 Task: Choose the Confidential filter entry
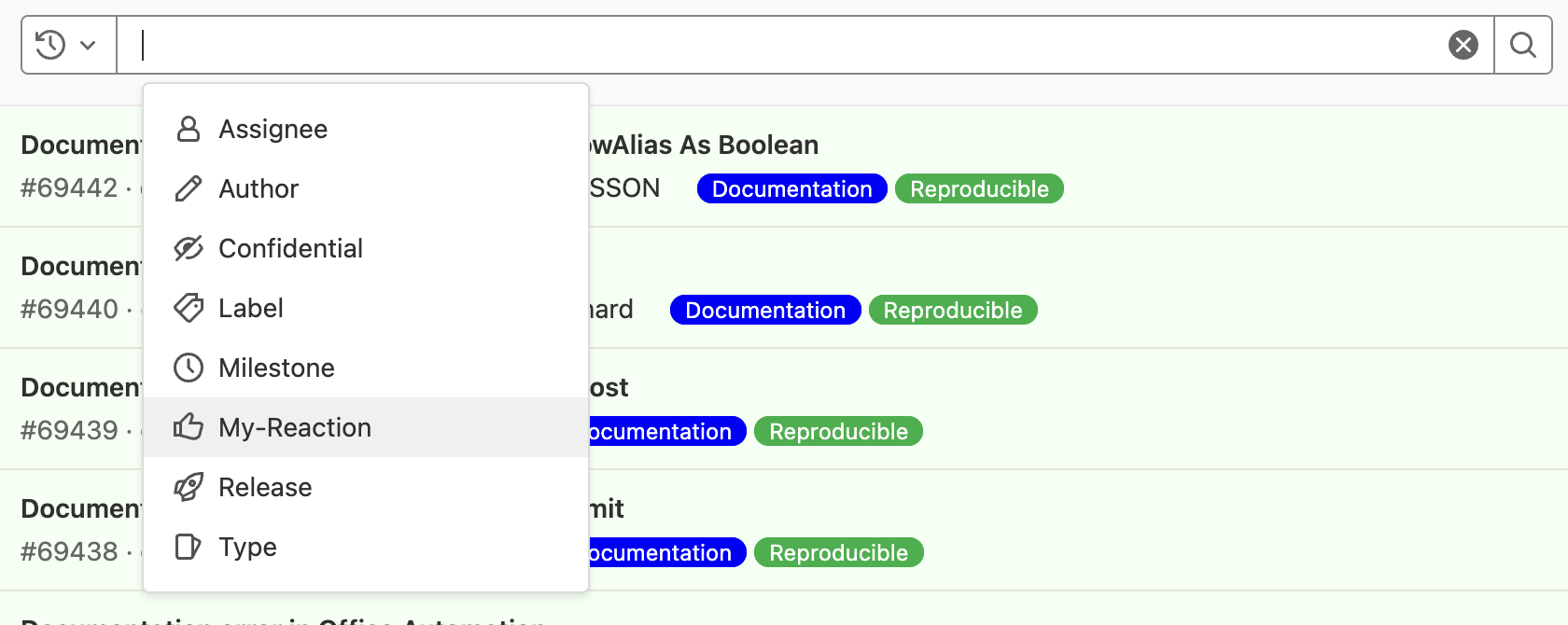[x=290, y=248]
